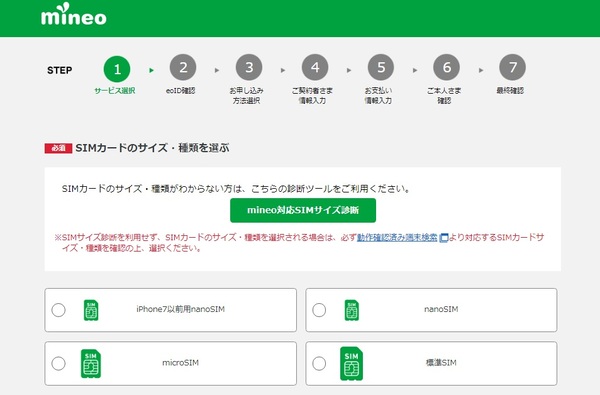Open the 動作確認済み端末検索 link
Image resolution: width=600 pixels, height=395 pixels.
tap(397, 238)
